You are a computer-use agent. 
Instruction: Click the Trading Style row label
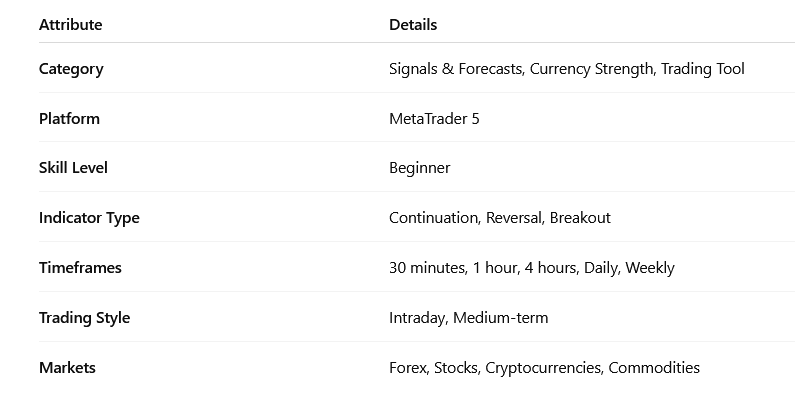click(x=84, y=318)
